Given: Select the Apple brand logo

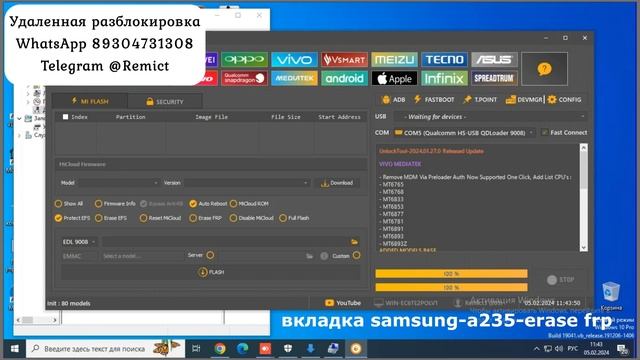Looking at the screenshot, I should point(394,78).
